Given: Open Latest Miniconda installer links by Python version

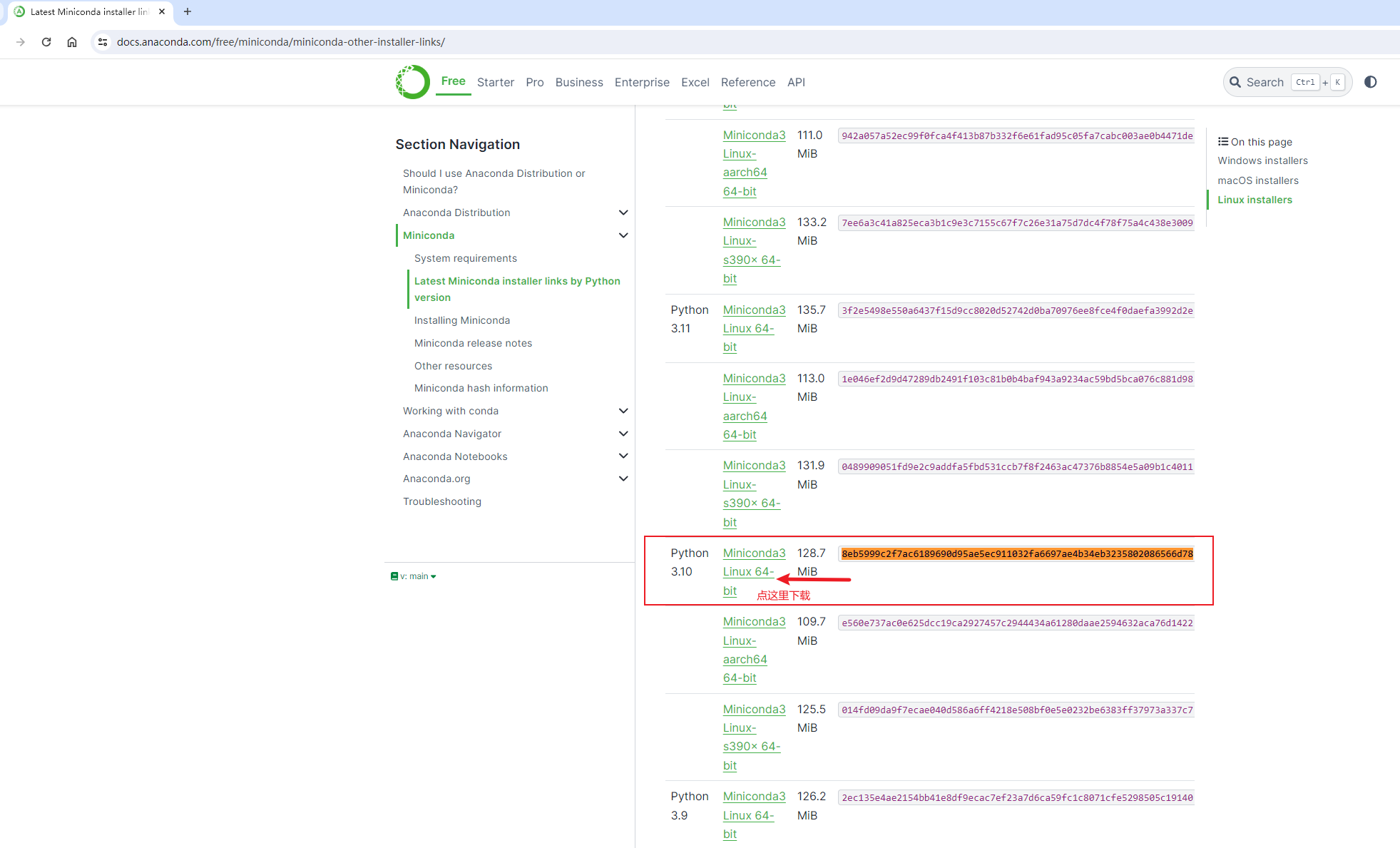Looking at the screenshot, I should click(517, 289).
